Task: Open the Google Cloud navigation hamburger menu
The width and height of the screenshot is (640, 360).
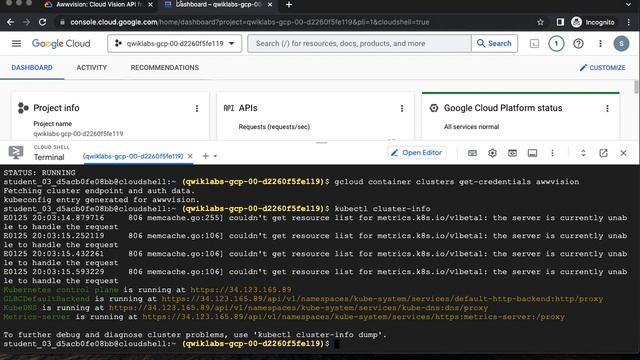Action: [16, 43]
